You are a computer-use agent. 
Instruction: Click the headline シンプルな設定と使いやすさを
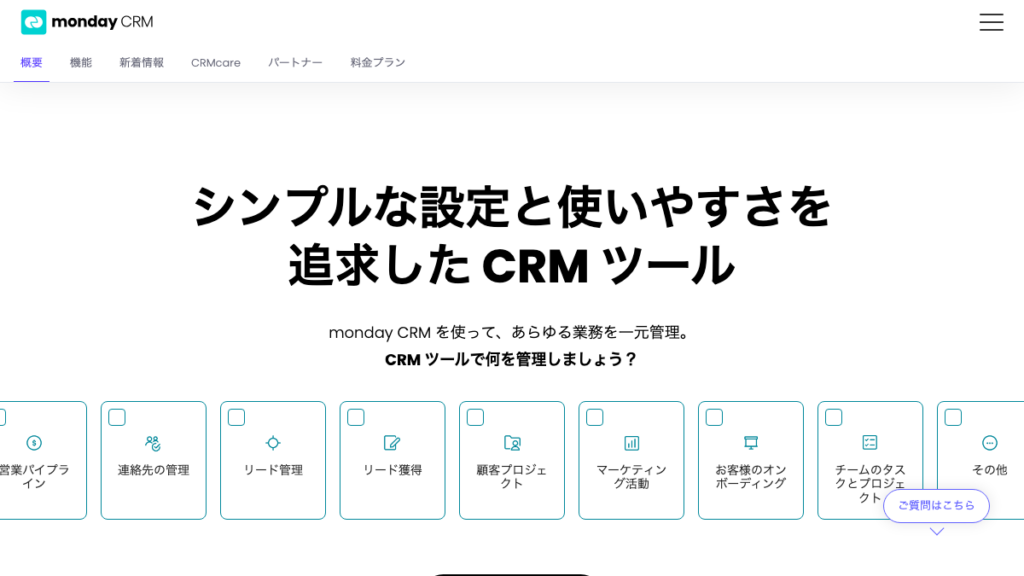click(512, 207)
